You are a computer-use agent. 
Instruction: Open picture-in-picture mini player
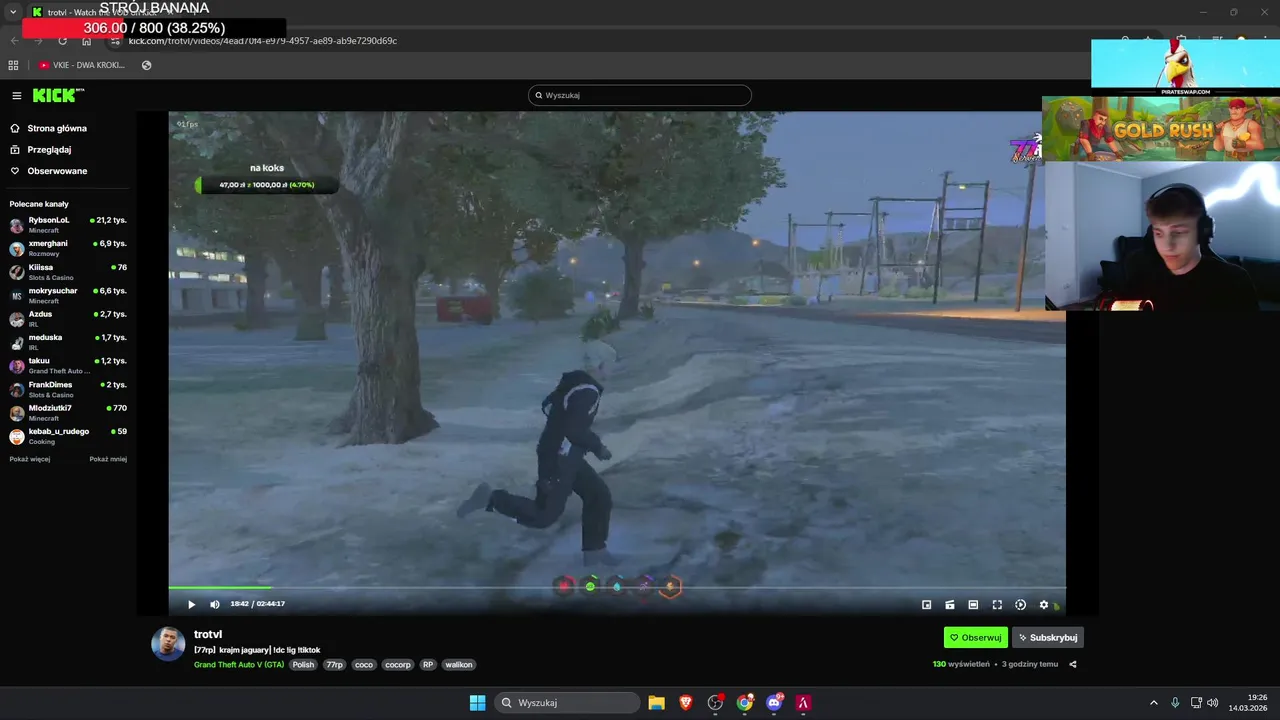[926, 605]
